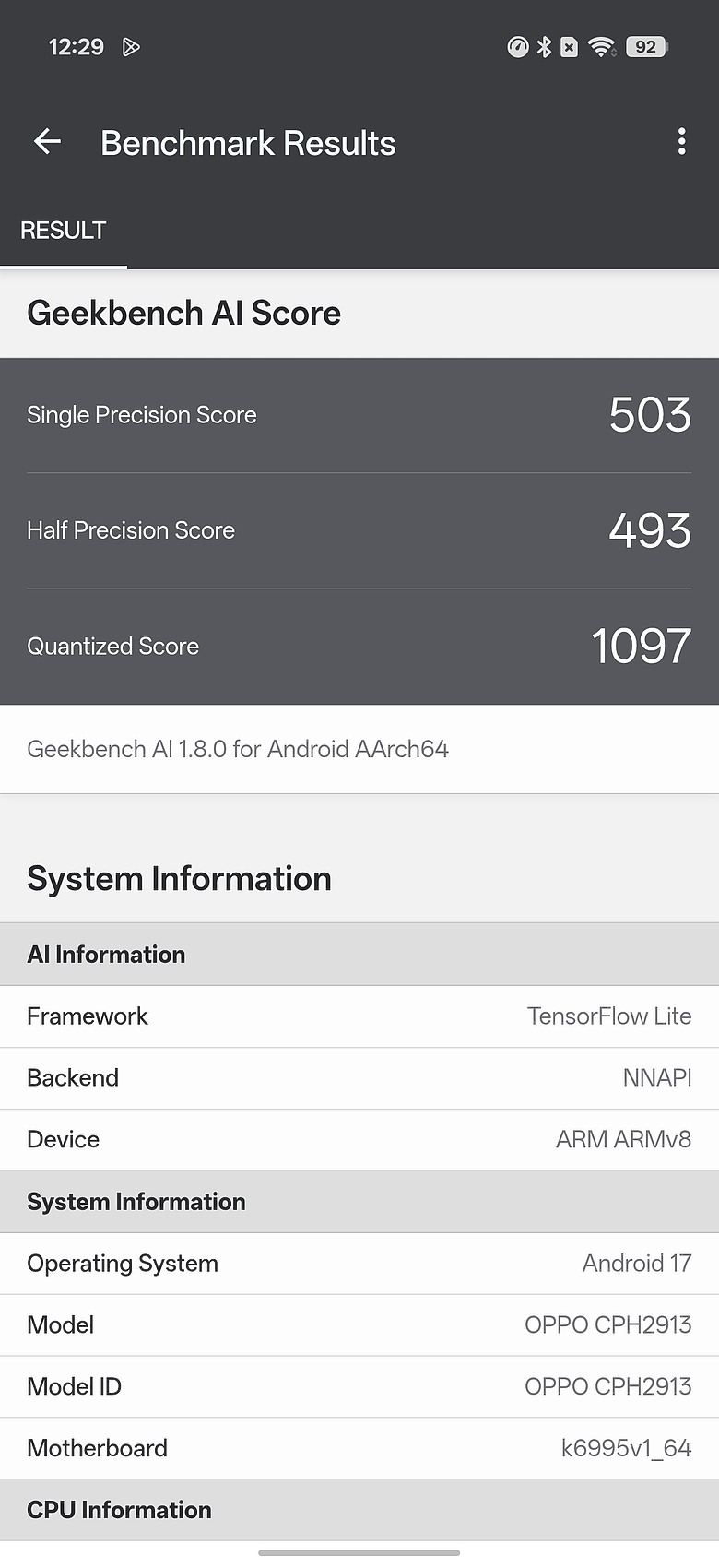719x1568 pixels.
Task: Tap the Bluetooth status icon
Action: (x=544, y=46)
